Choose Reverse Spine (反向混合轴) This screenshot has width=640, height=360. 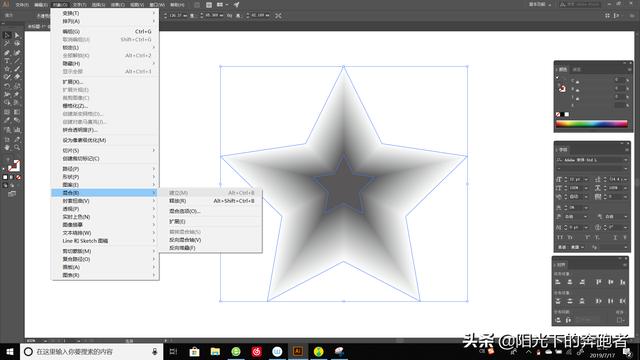(x=211, y=240)
